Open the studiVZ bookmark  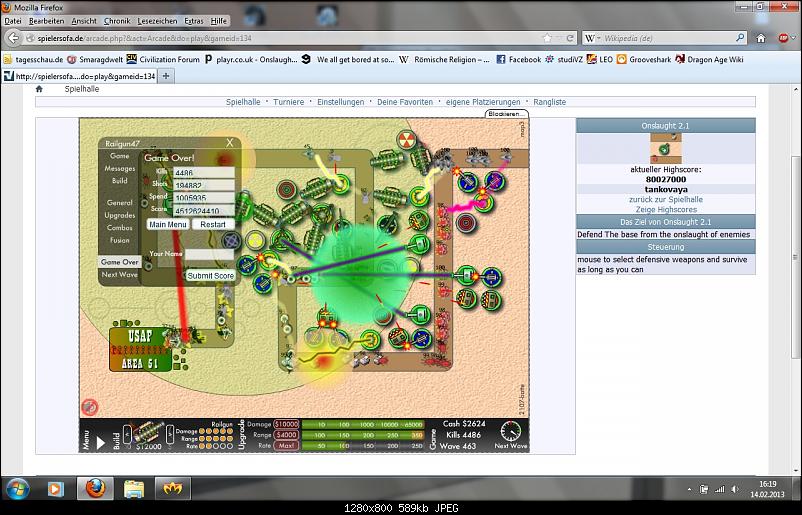coord(564,59)
